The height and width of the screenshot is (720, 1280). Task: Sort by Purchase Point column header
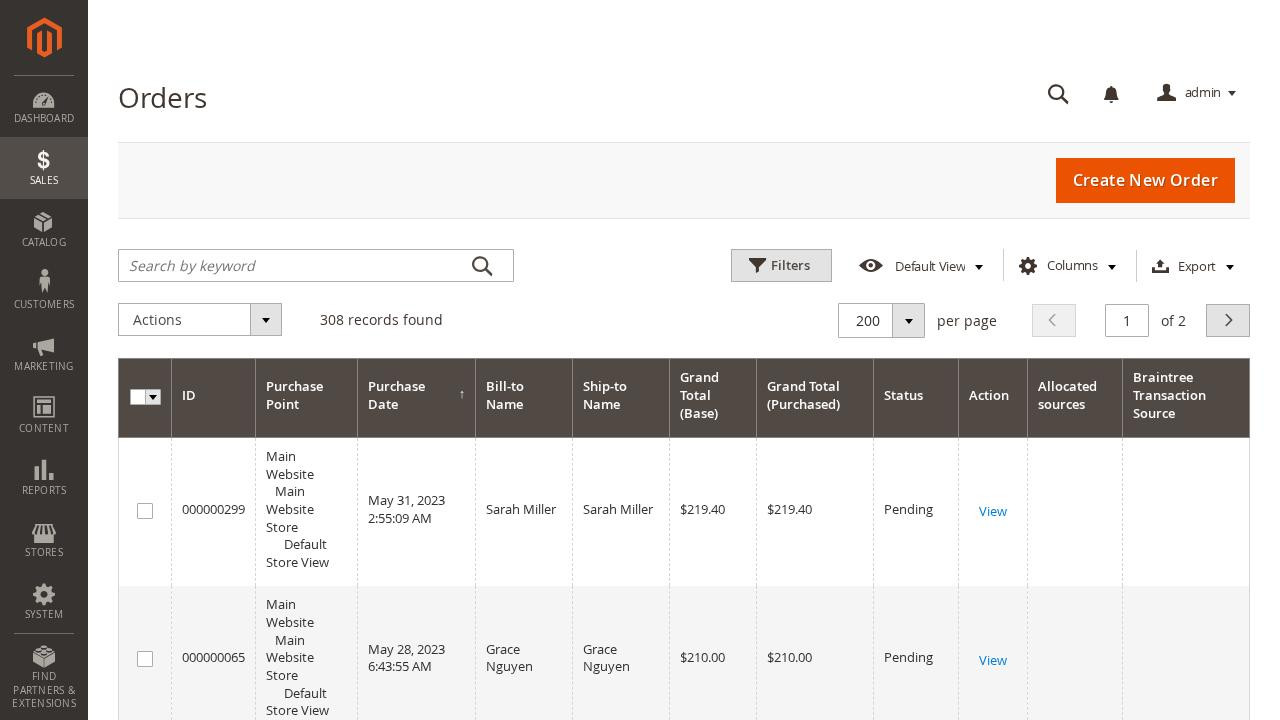coord(306,397)
